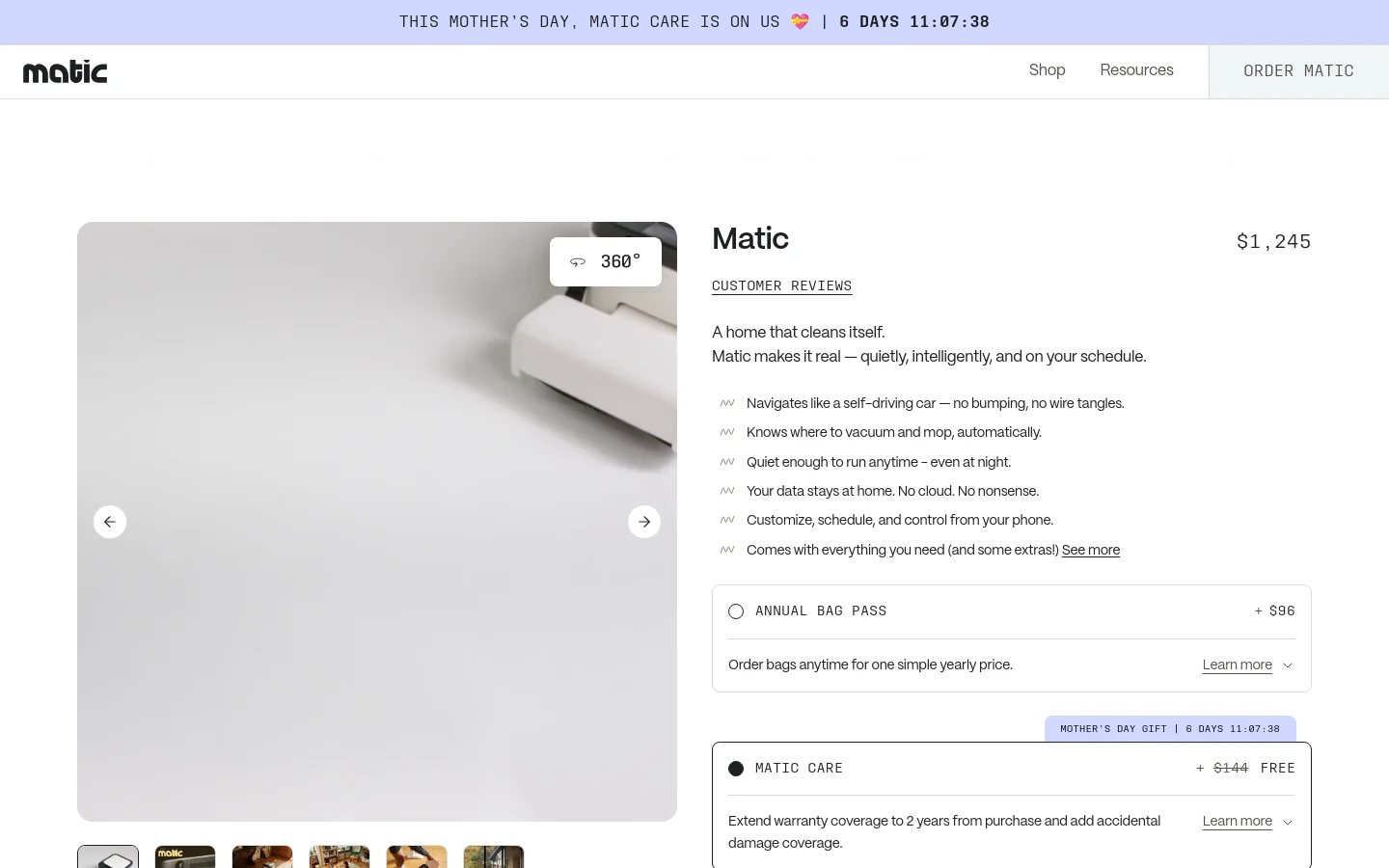Select the fourth product thumbnail
Viewport: 1389px width, 868px height.
340,856
